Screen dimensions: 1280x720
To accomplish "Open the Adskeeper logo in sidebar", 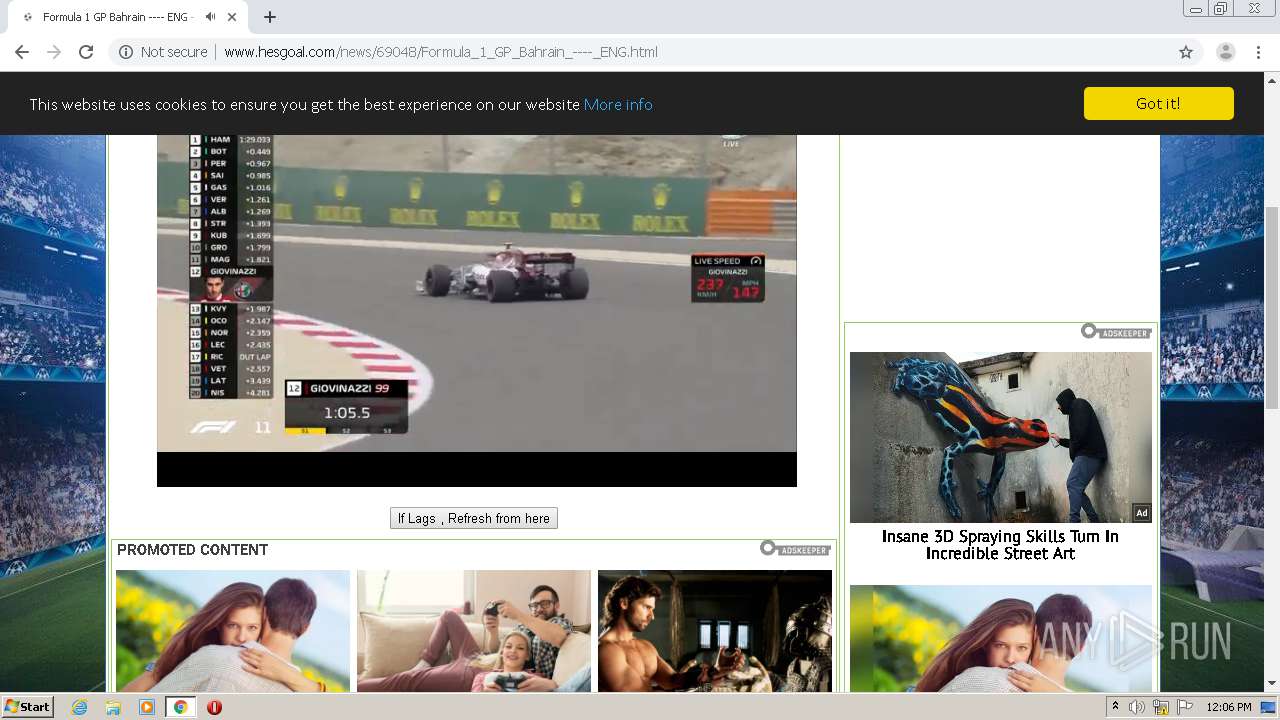I will coord(1116,331).
